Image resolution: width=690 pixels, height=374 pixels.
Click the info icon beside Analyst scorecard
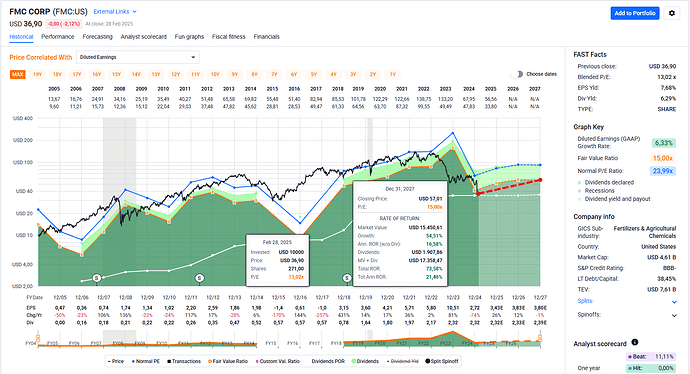(x=635, y=342)
